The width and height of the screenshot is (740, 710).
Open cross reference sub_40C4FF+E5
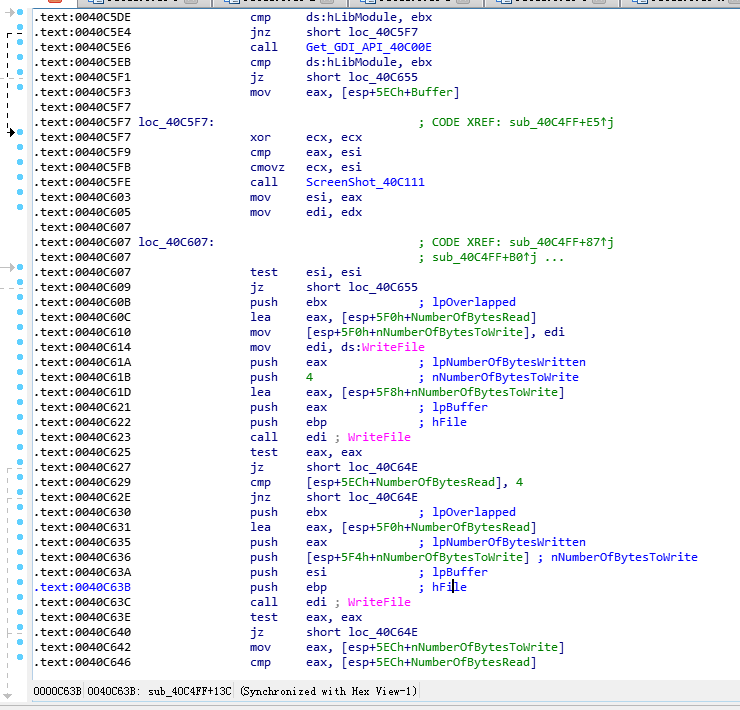tap(561, 122)
